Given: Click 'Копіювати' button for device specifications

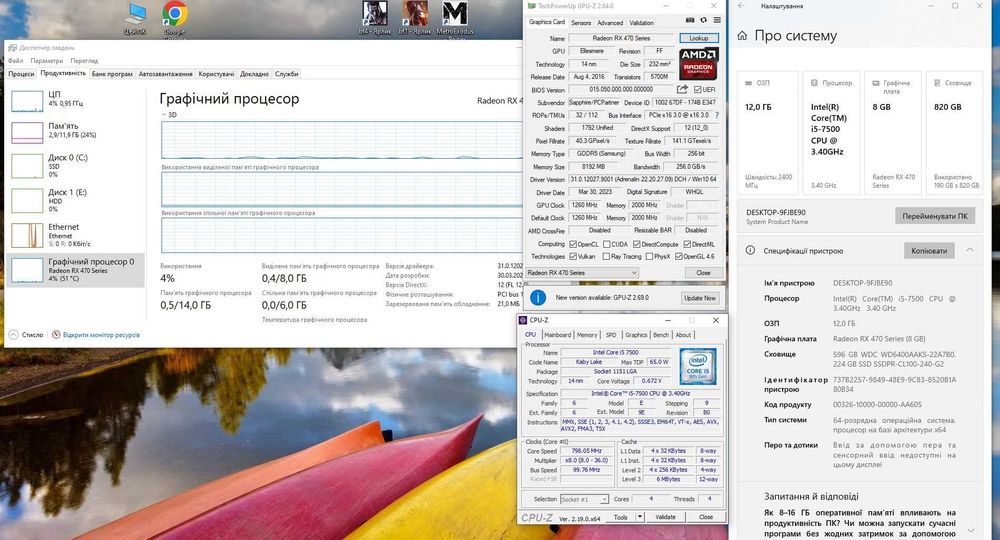Looking at the screenshot, I should (x=929, y=251).
